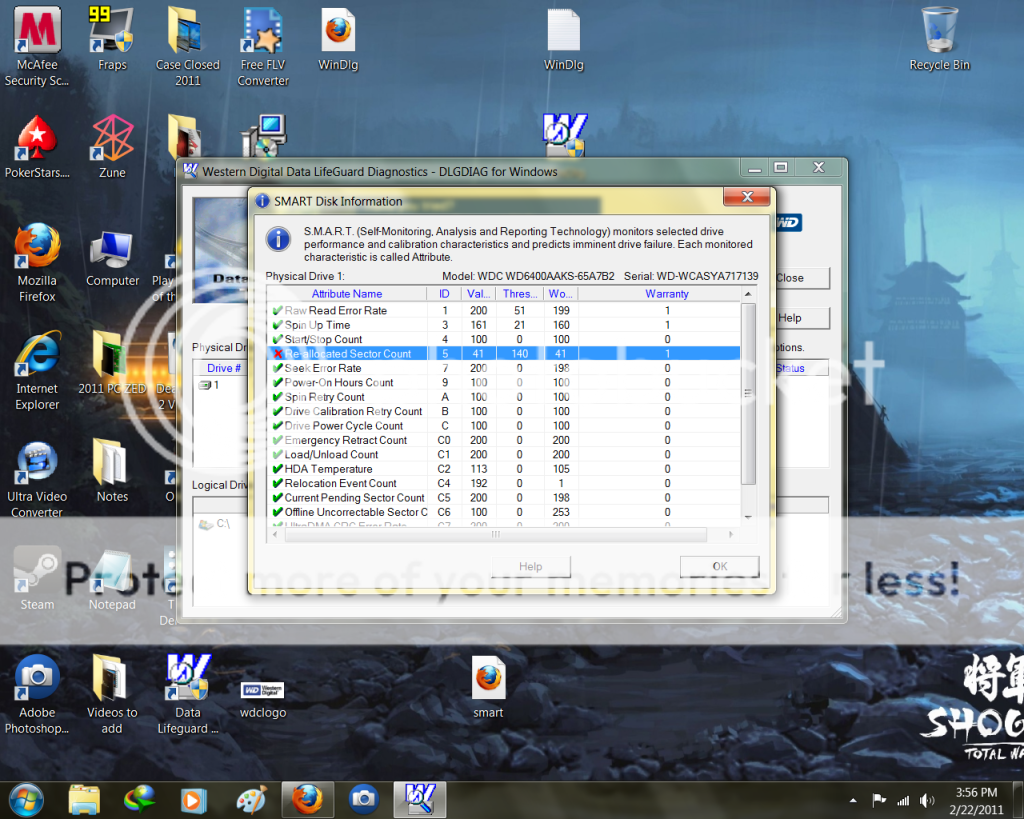
Task: Open the WinDlg Firefox document icon
Action: click(338, 39)
